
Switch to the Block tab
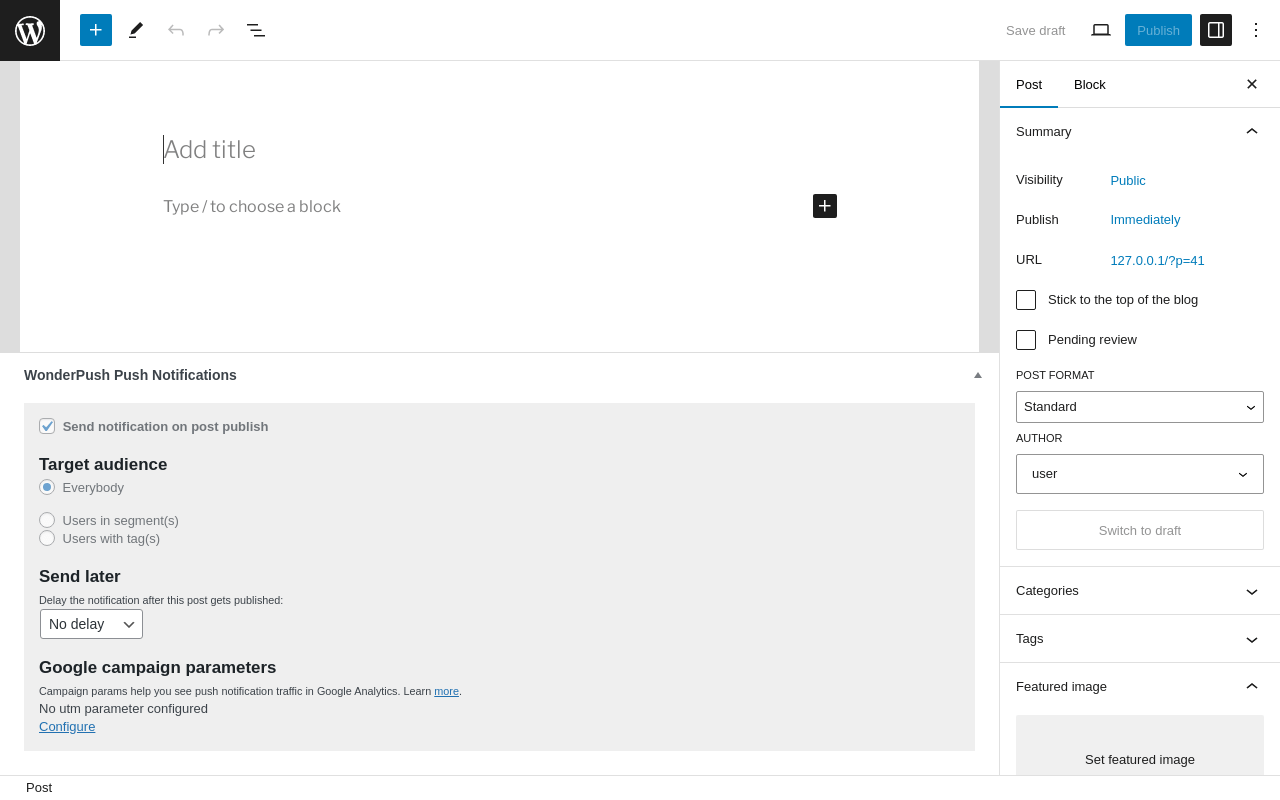[x=1090, y=84]
